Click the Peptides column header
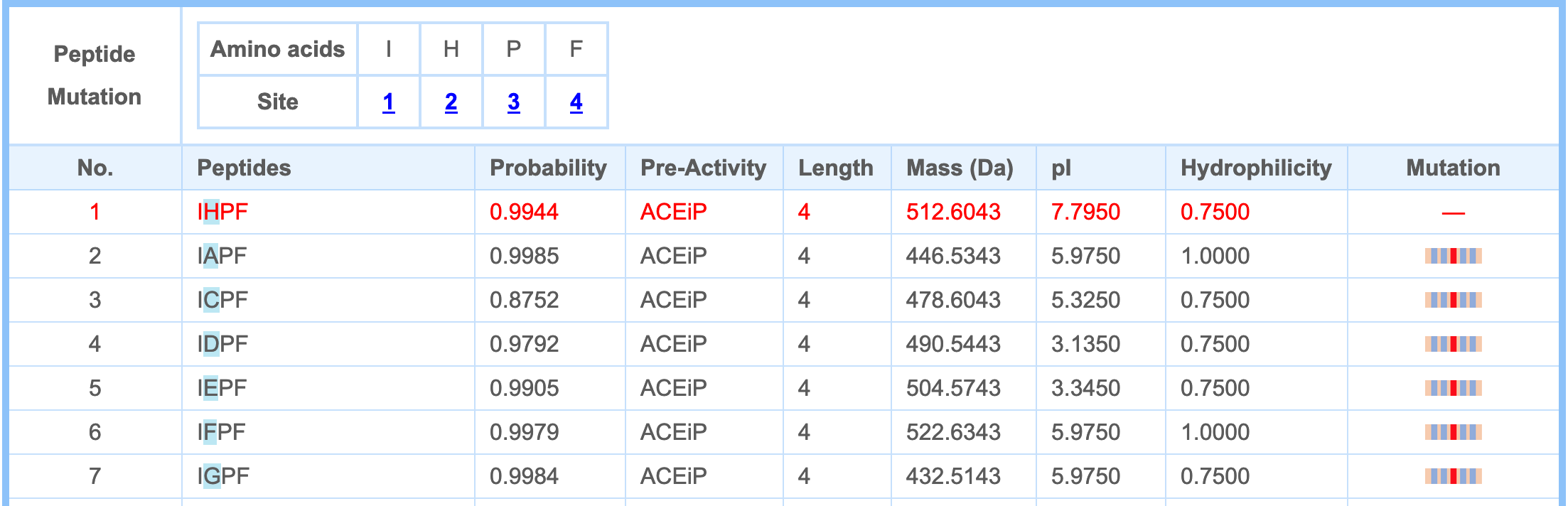 [244, 168]
